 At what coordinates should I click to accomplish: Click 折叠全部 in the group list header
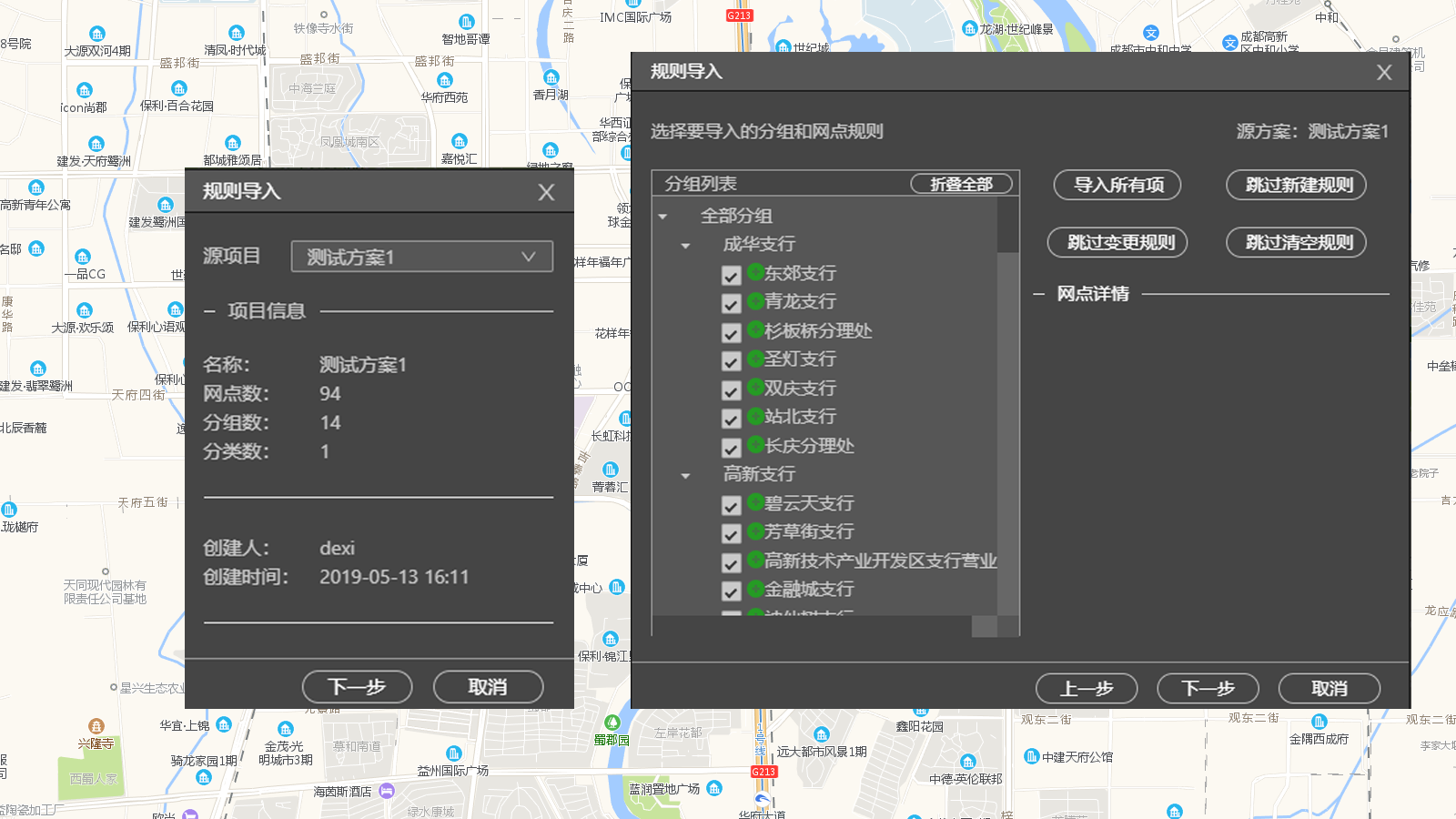961,184
